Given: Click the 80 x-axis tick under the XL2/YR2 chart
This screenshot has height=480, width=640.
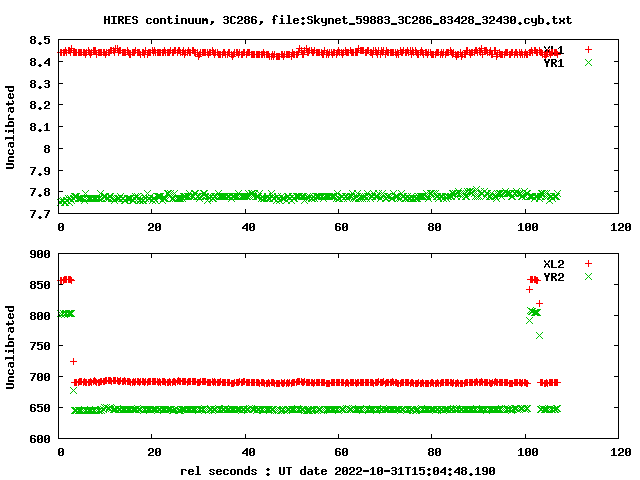Looking at the screenshot, I should (x=434, y=452).
